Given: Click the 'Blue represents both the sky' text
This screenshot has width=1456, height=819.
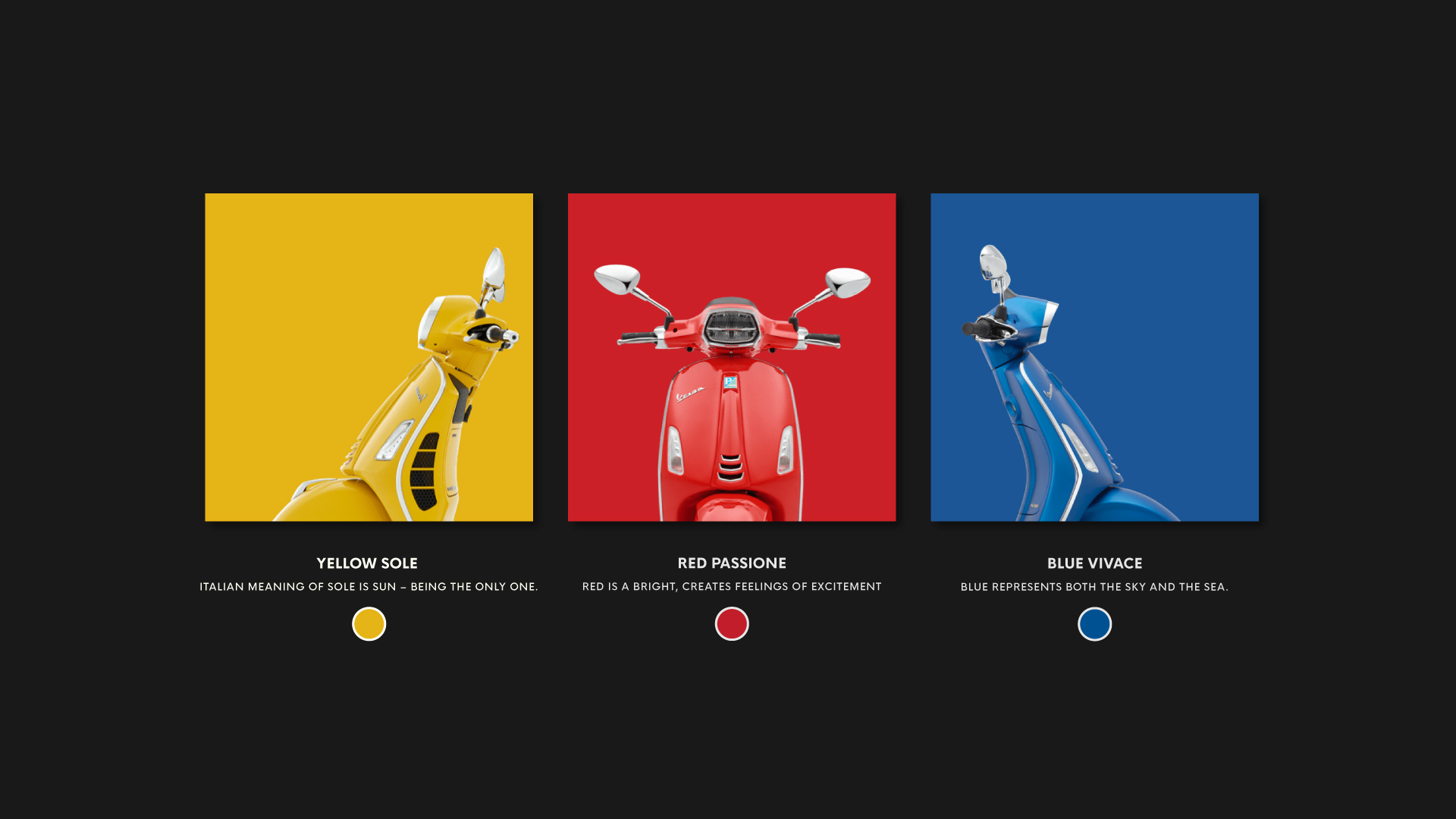Looking at the screenshot, I should click(1094, 587).
